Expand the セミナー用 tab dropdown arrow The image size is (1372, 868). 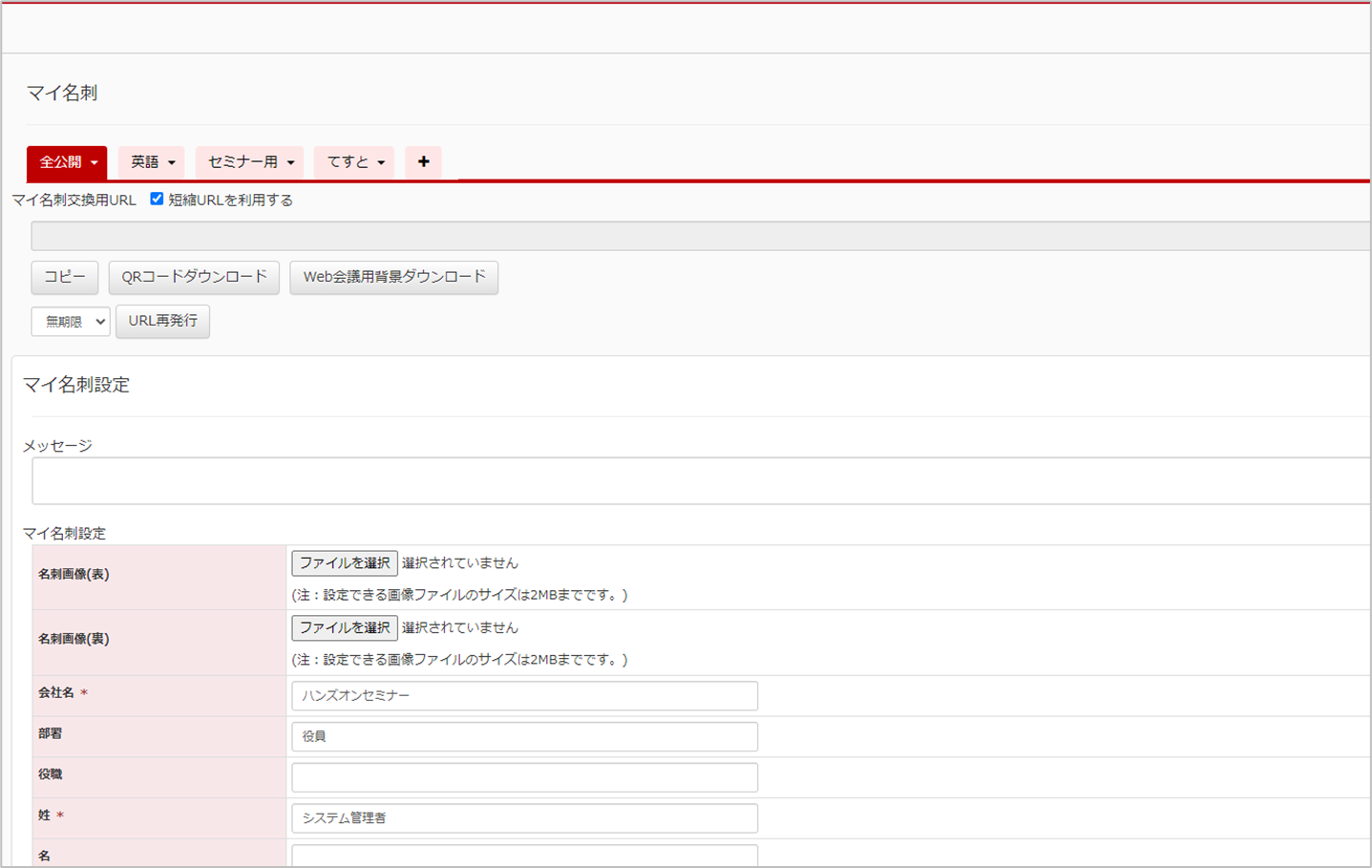291,163
